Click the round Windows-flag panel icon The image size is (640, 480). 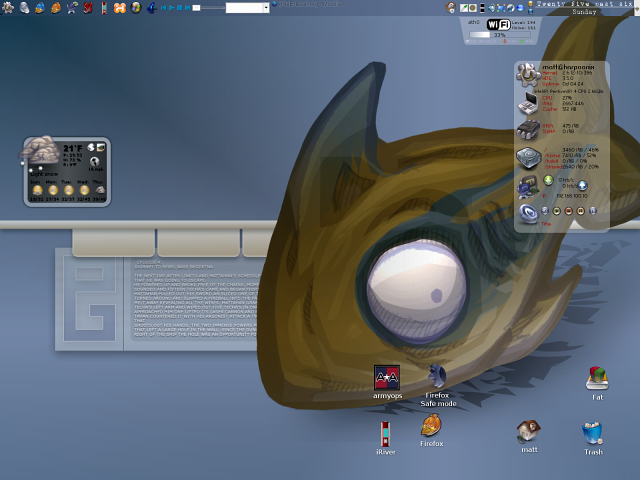point(136,7)
